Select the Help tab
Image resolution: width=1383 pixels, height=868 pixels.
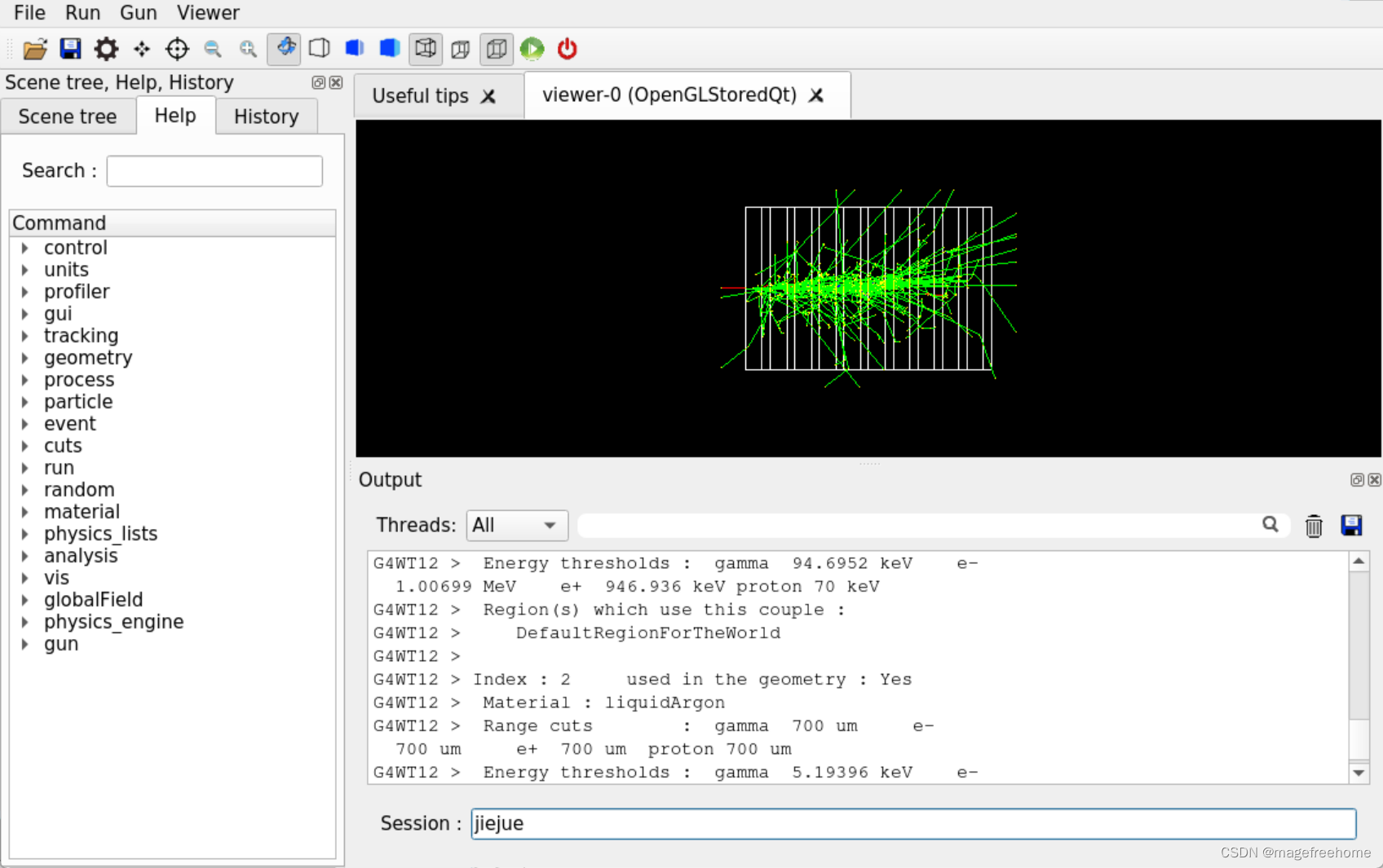pos(175,116)
